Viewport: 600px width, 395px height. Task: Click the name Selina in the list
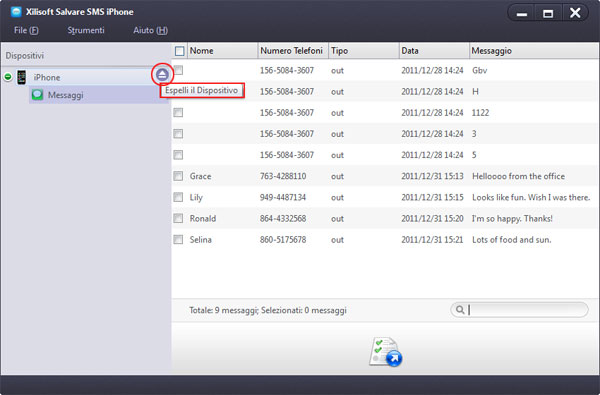pyautogui.click(x=201, y=240)
